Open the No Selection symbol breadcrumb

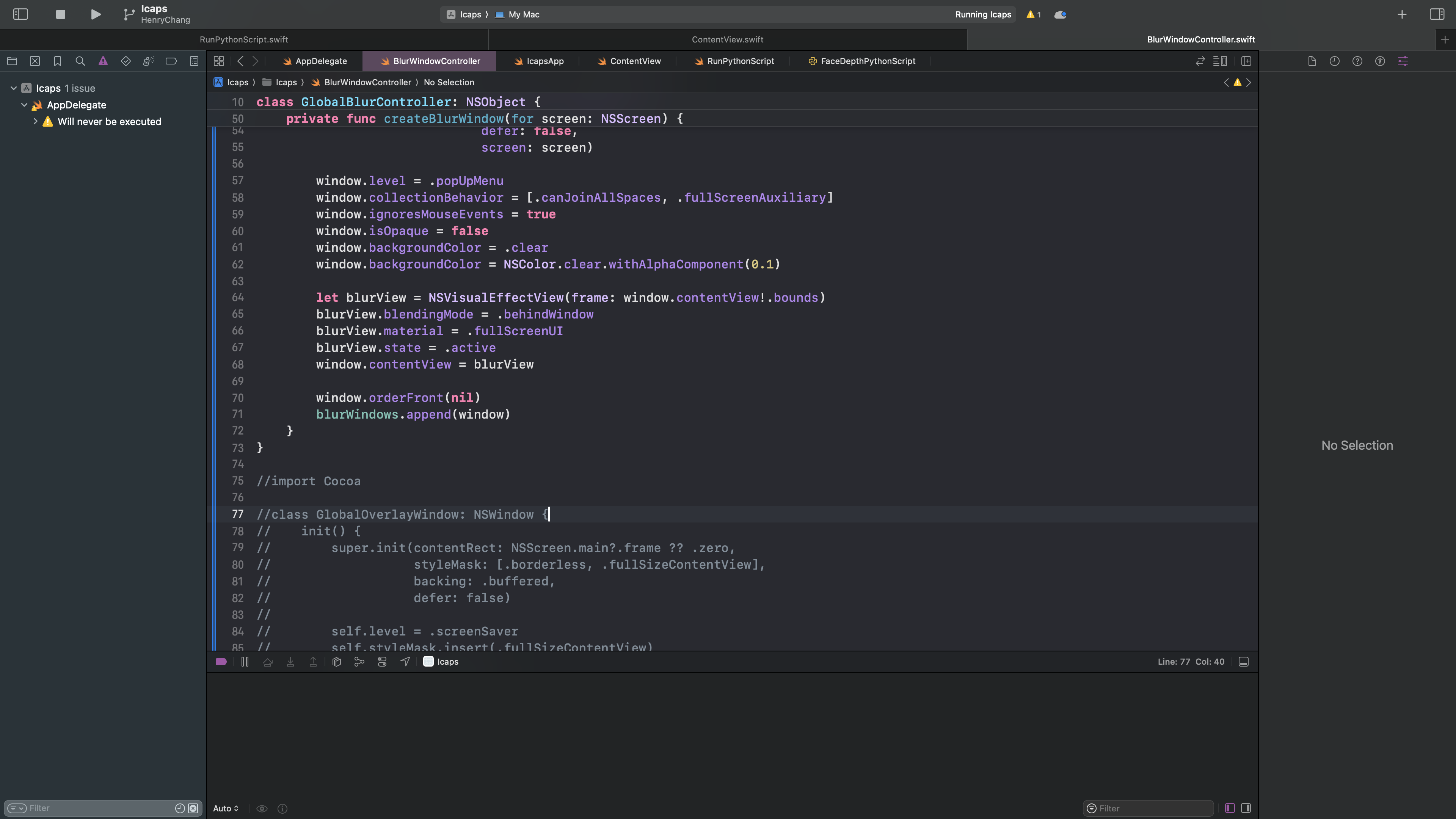tap(449, 83)
